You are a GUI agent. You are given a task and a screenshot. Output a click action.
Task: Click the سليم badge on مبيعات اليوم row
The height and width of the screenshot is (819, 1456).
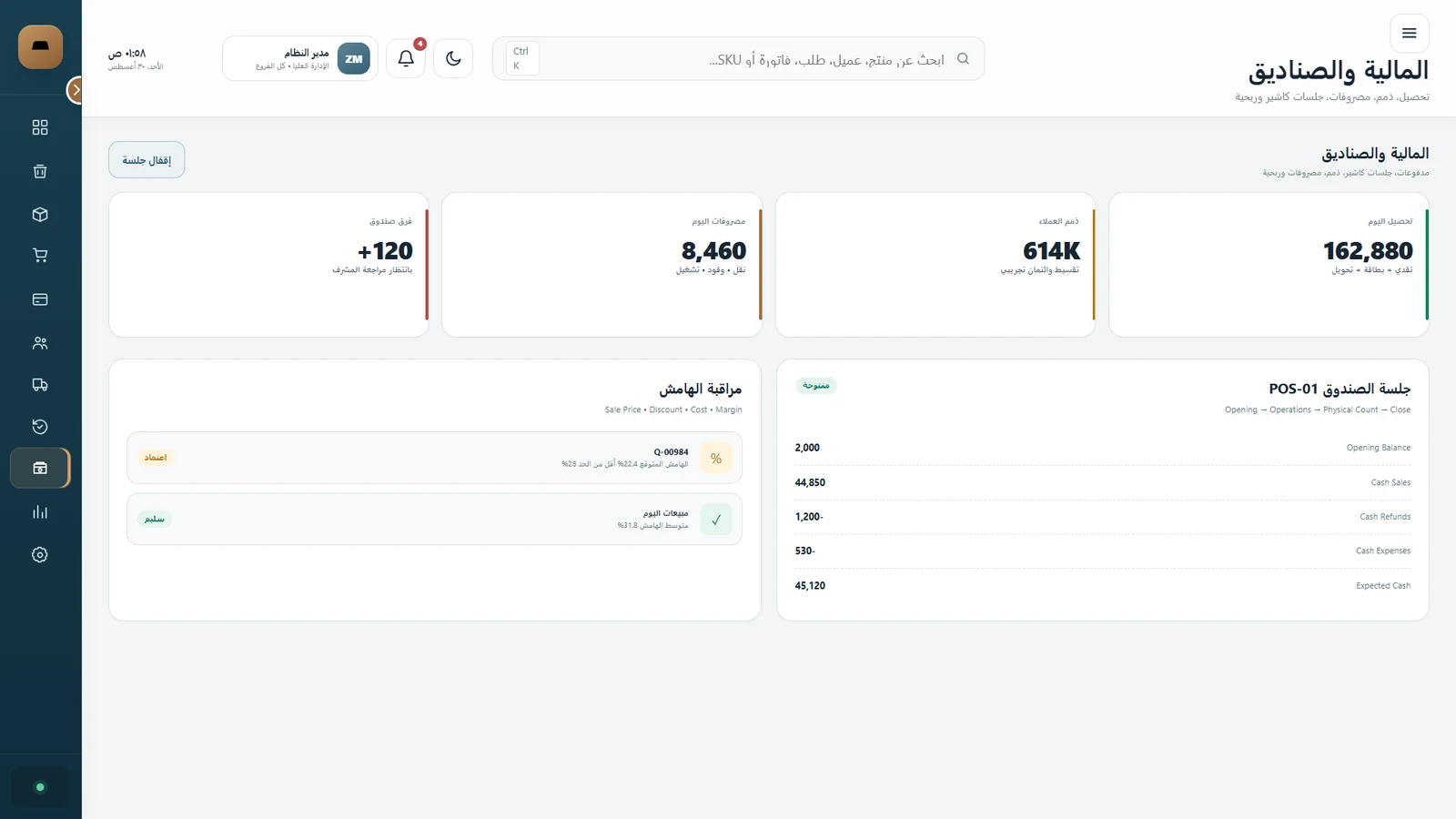155,519
